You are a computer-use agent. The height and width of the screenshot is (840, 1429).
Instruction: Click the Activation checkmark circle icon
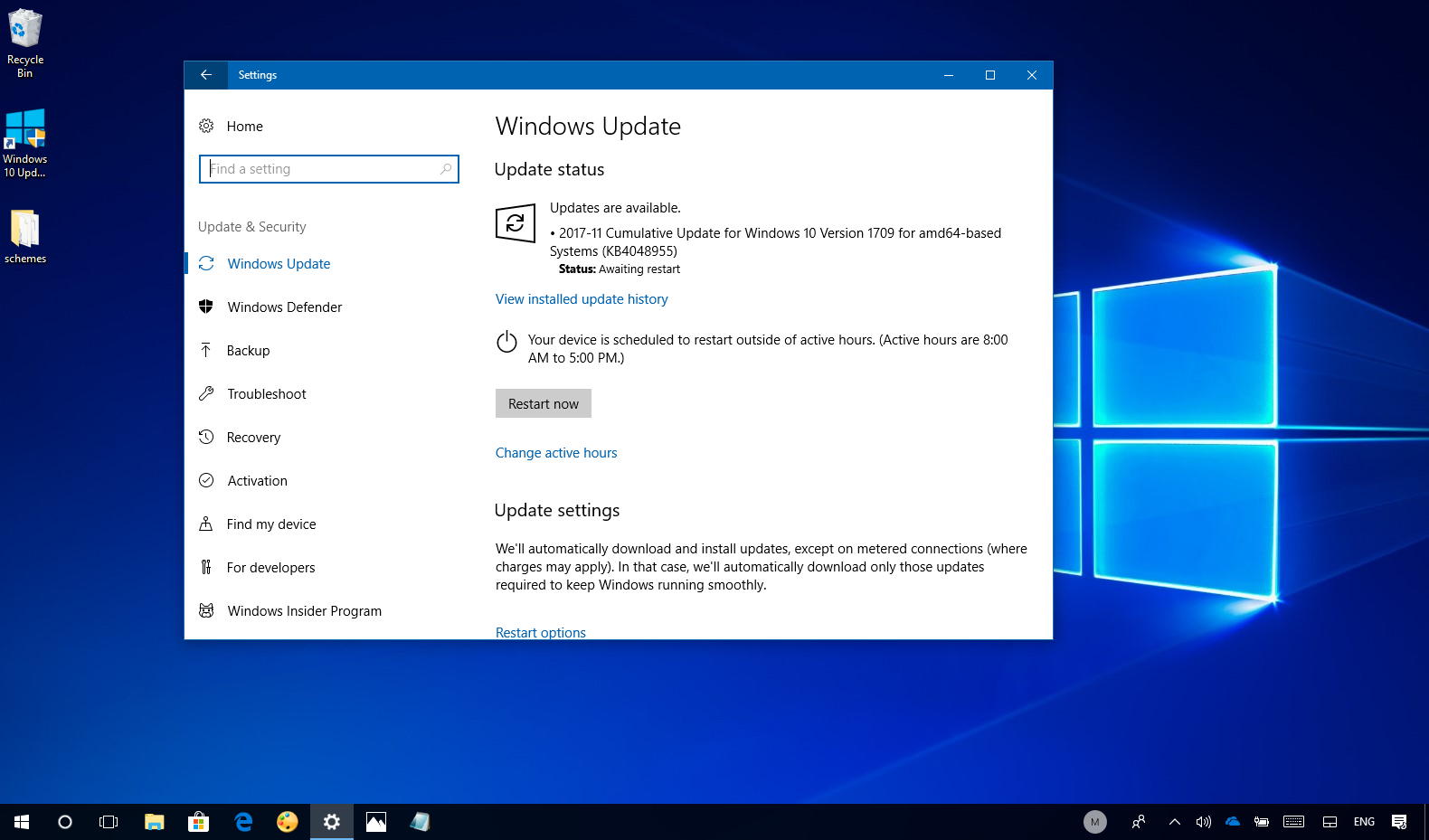pos(206,480)
